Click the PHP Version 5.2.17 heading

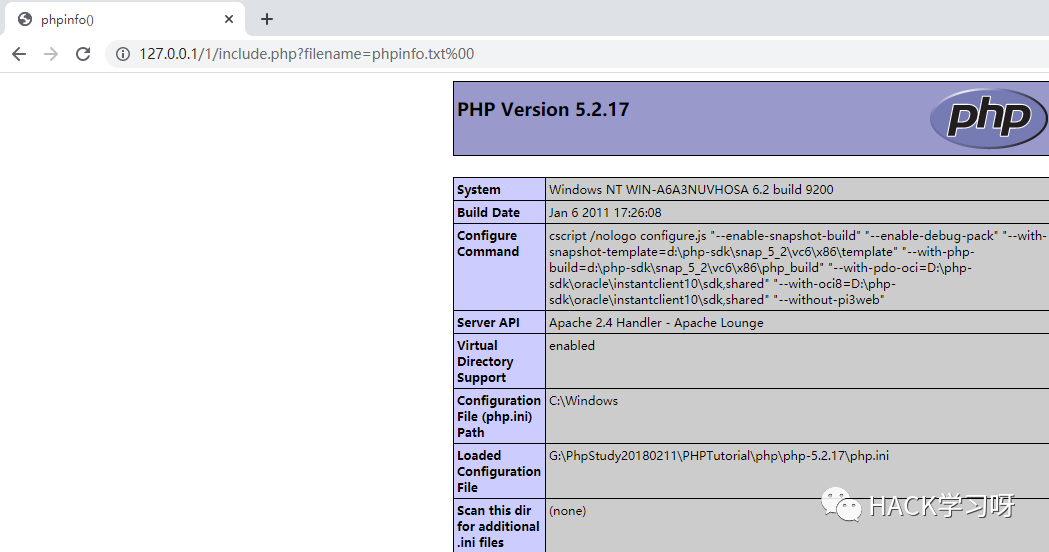point(543,110)
